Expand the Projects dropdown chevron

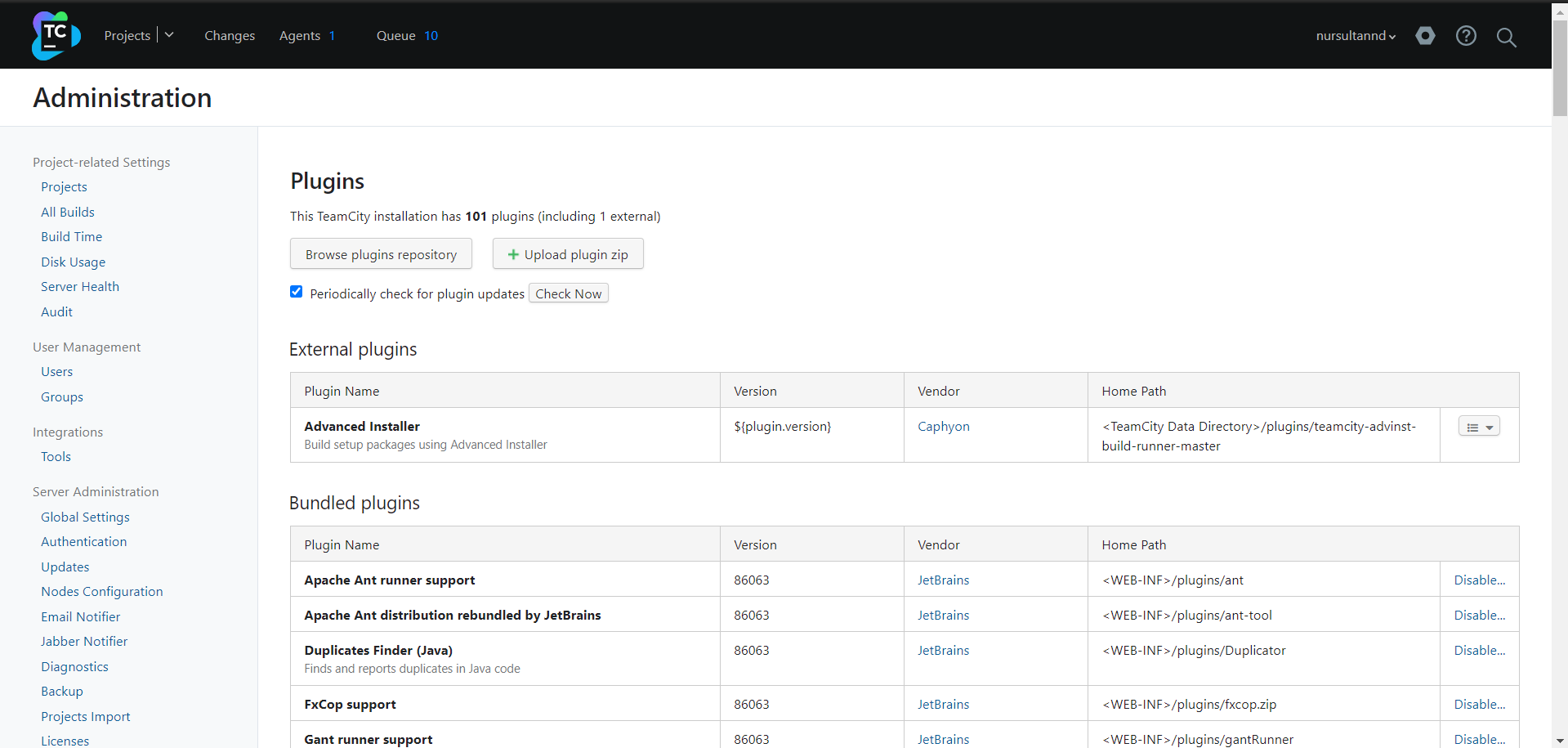click(169, 35)
